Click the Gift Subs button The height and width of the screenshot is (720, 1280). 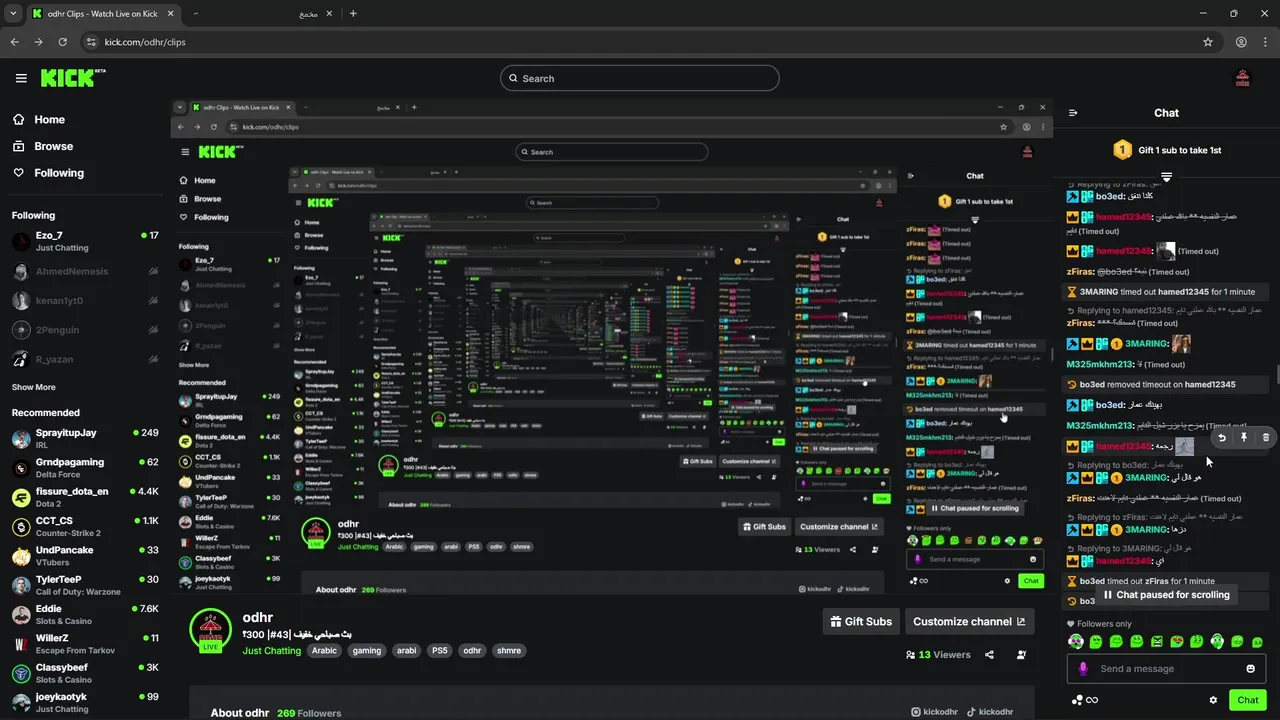point(861,621)
